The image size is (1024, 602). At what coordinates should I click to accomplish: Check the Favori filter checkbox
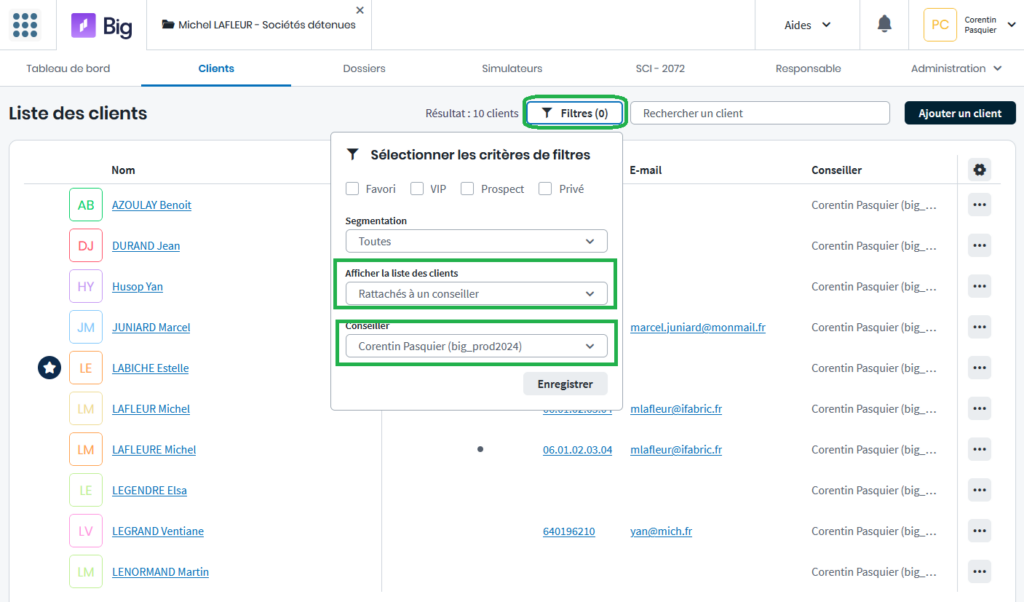(353, 189)
